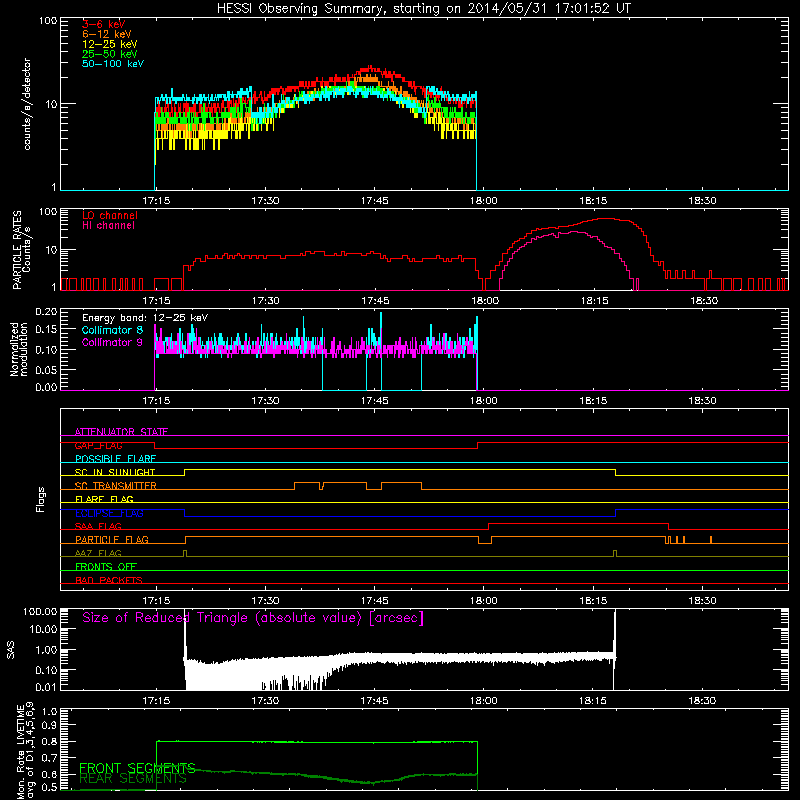Click the 0.8 tick on livetime axis
The image size is (800, 800).
pyautogui.click(x=49, y=742)
